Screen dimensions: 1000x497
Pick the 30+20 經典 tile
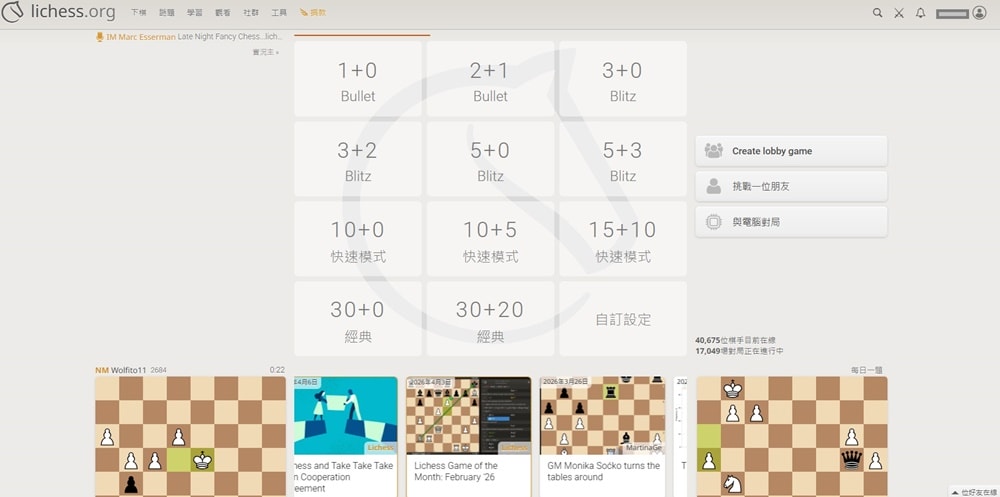(x=490, y=319)
